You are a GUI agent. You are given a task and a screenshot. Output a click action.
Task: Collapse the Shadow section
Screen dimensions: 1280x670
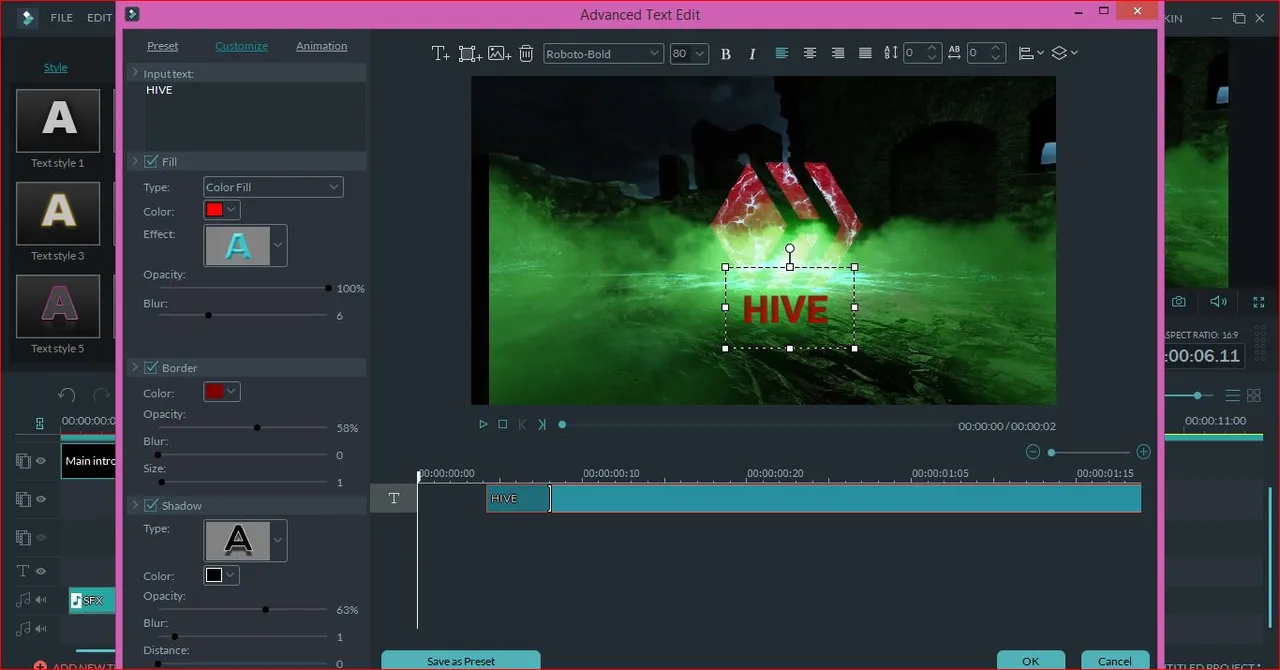135,506
